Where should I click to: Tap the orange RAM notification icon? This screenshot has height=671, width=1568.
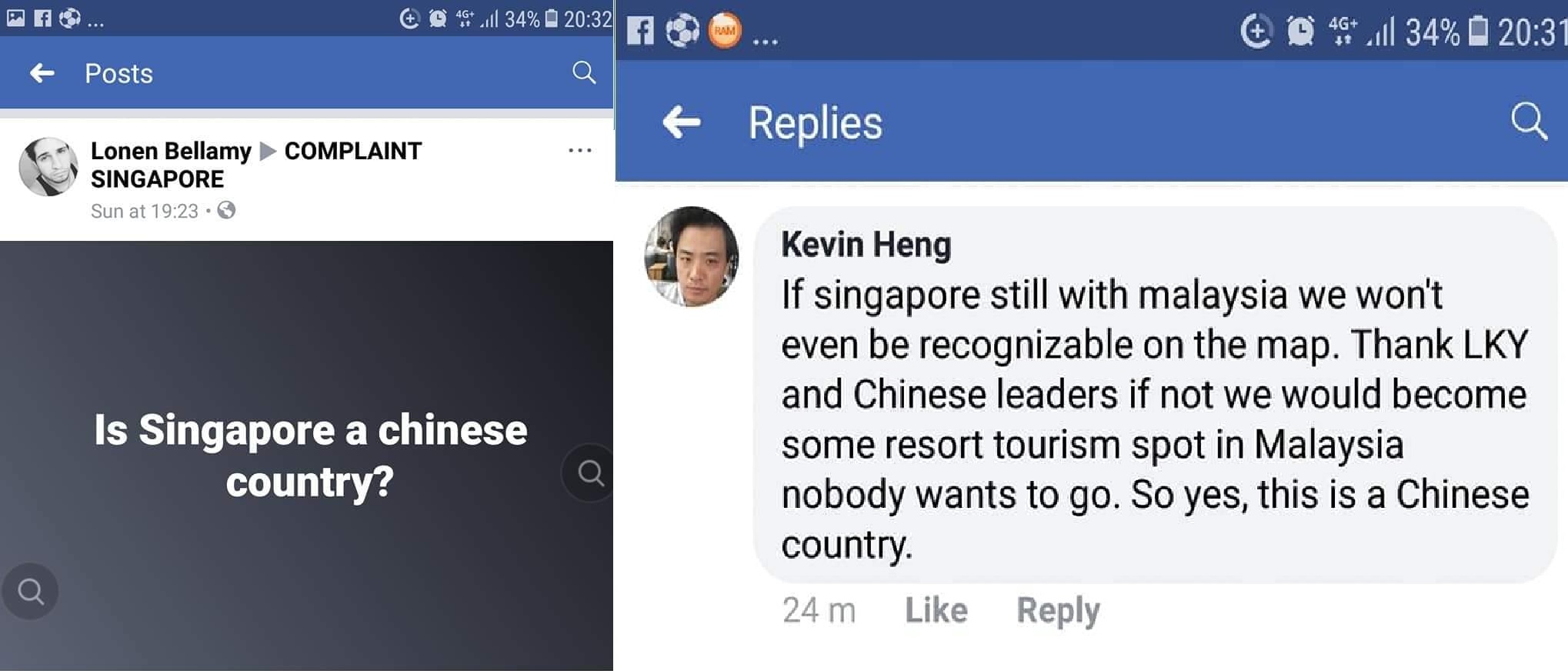[724, 31]
